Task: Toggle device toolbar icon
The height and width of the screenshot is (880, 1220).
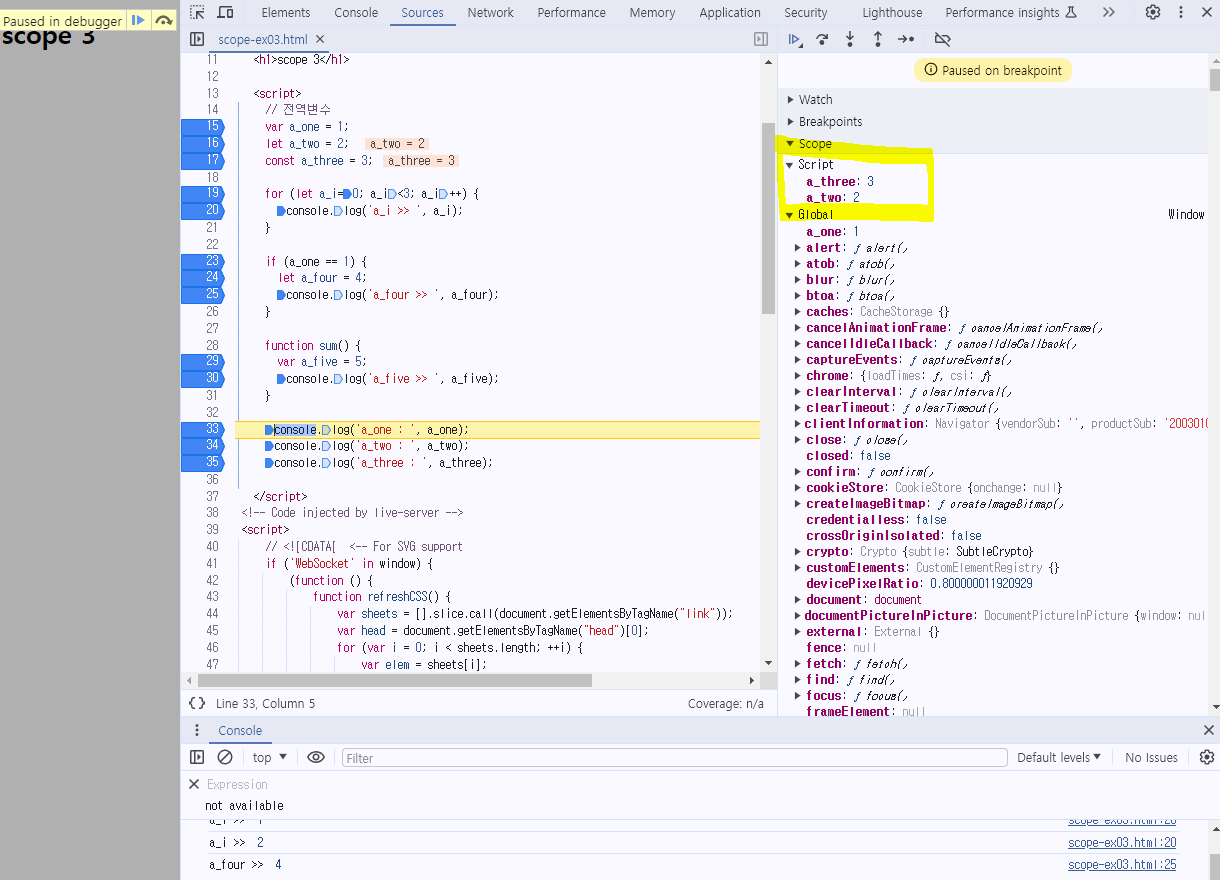Action: tap(225, 12)
